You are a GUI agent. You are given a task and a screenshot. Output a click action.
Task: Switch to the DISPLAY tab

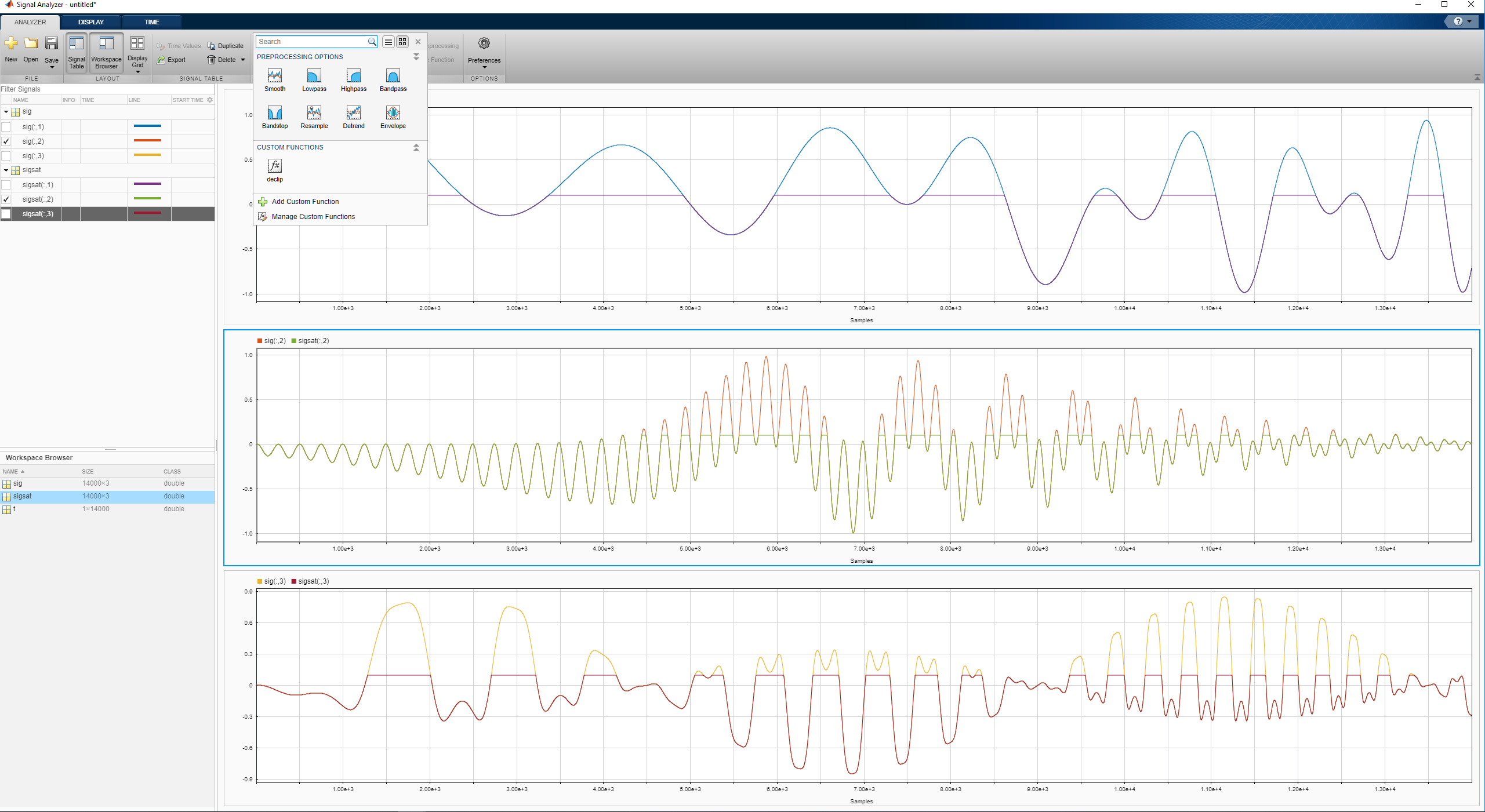pos(91,22)
